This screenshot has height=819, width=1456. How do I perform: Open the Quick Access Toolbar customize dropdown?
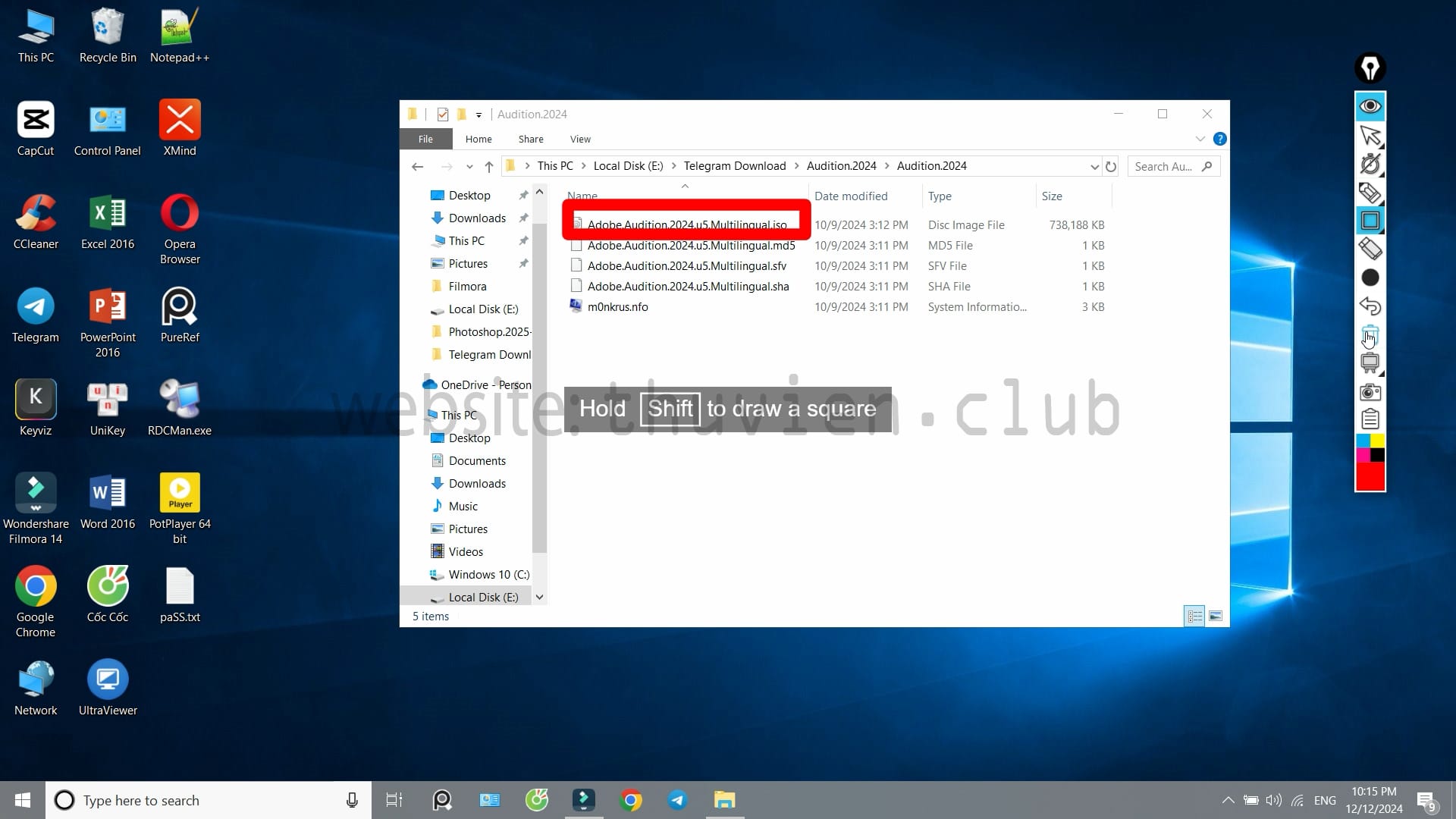click(x=479, y=115)
